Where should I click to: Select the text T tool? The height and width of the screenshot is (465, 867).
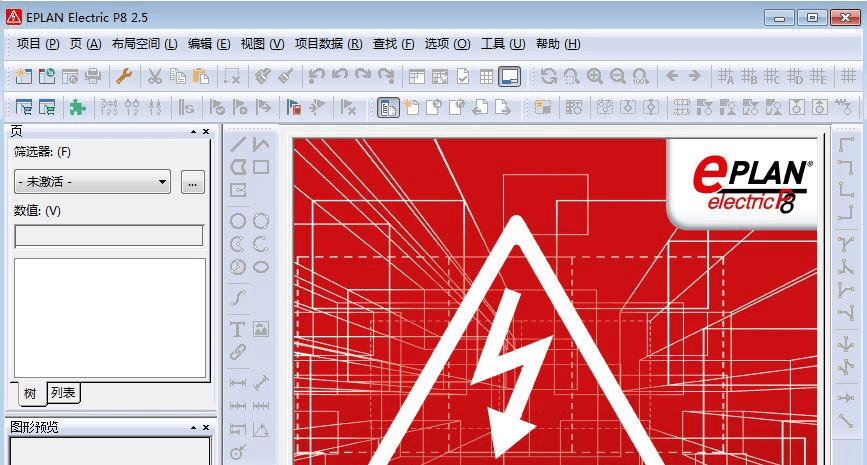pos(238,329)
